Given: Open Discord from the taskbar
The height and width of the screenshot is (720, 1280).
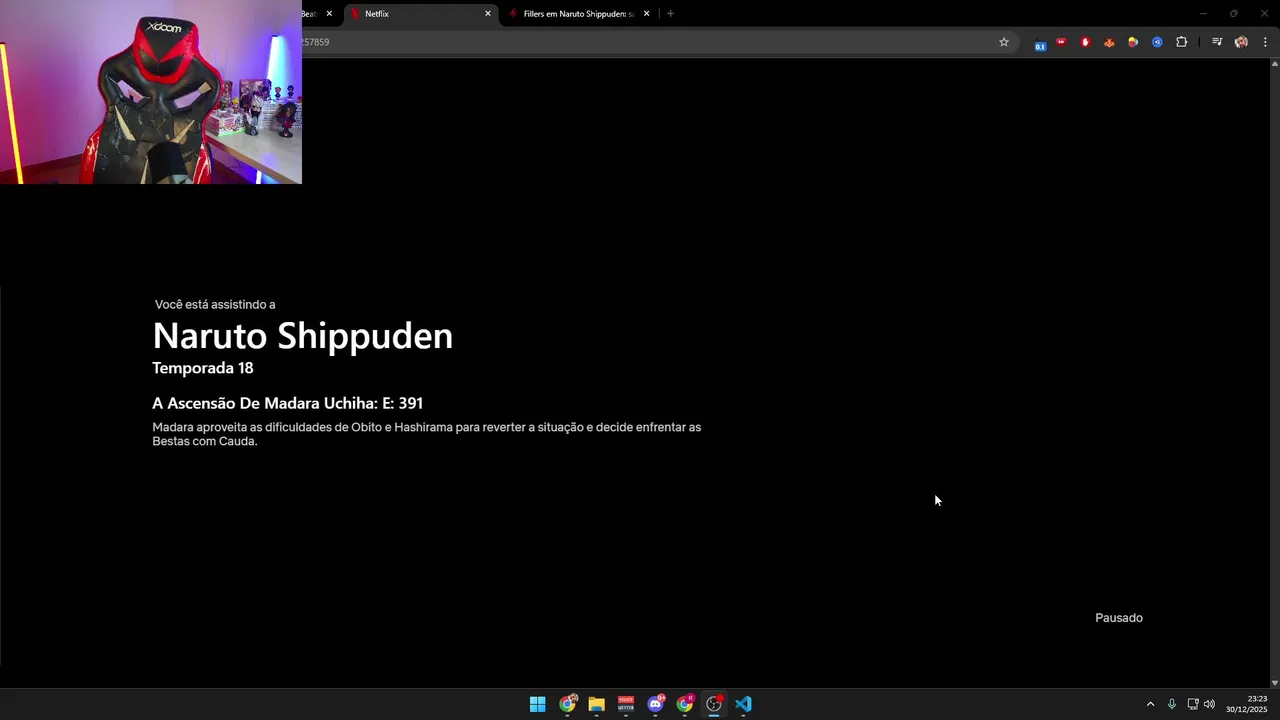Looking at the screenshot, I should (x=655, y=704).
